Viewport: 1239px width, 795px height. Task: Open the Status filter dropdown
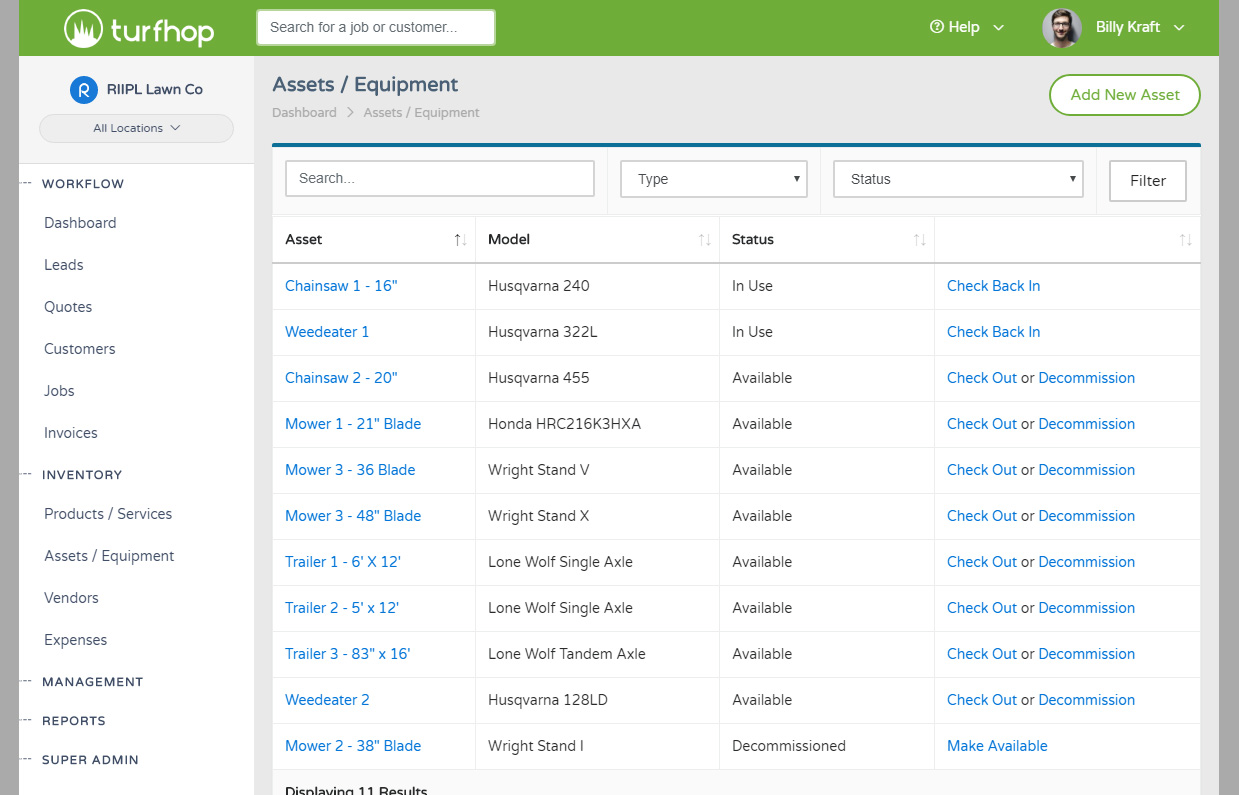click(x=957, y=178)
